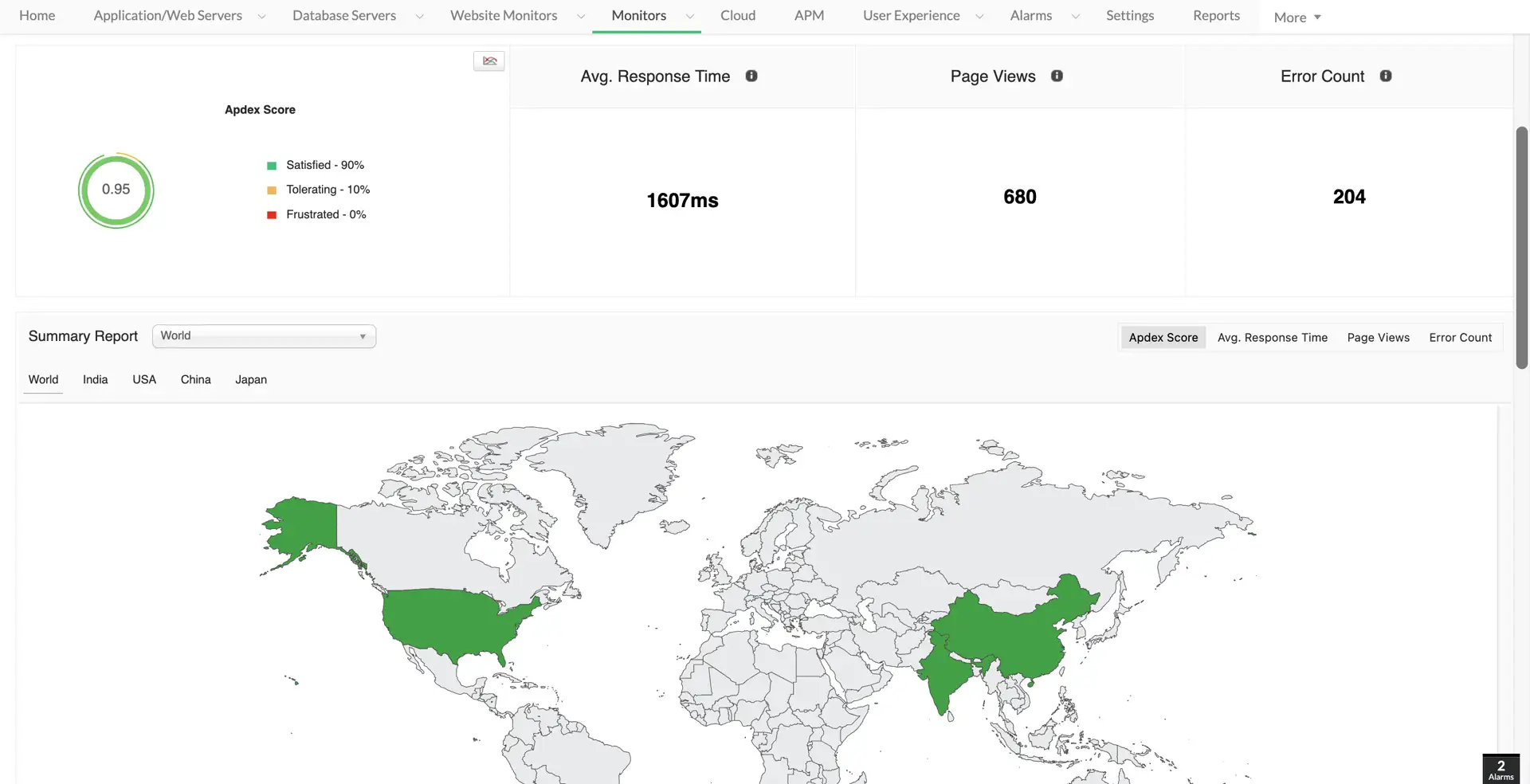
Task: Expand the Alarms menu chevron
Action: [1075, 17]
